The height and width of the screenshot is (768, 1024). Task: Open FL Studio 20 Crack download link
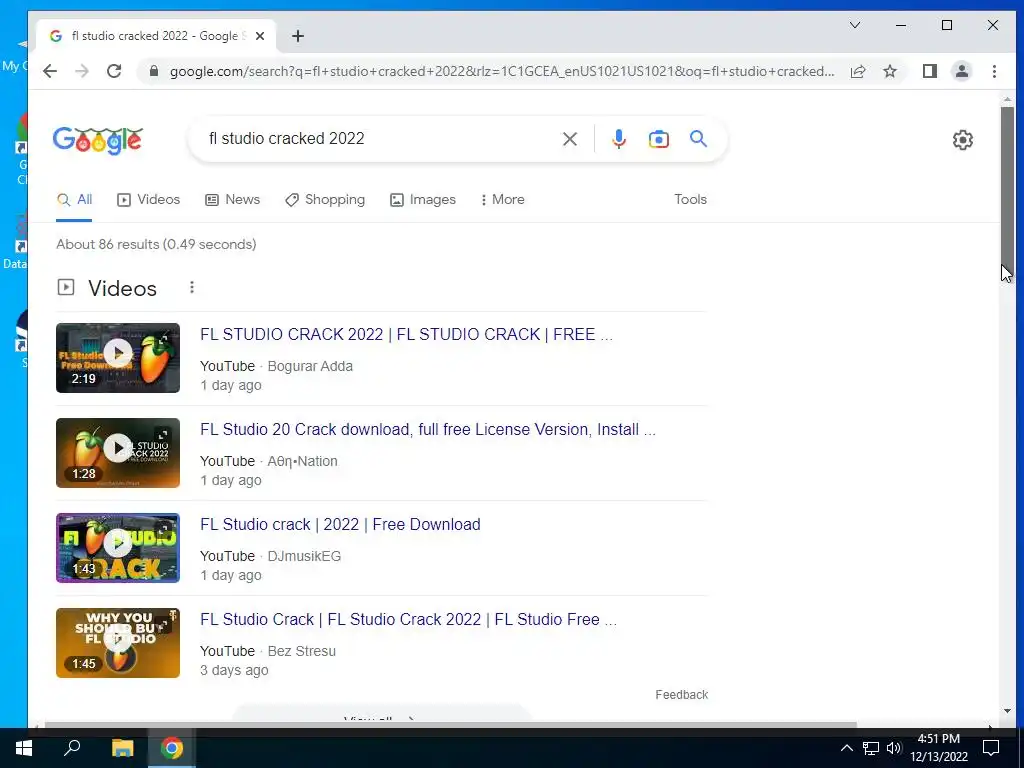pos(428,429)
